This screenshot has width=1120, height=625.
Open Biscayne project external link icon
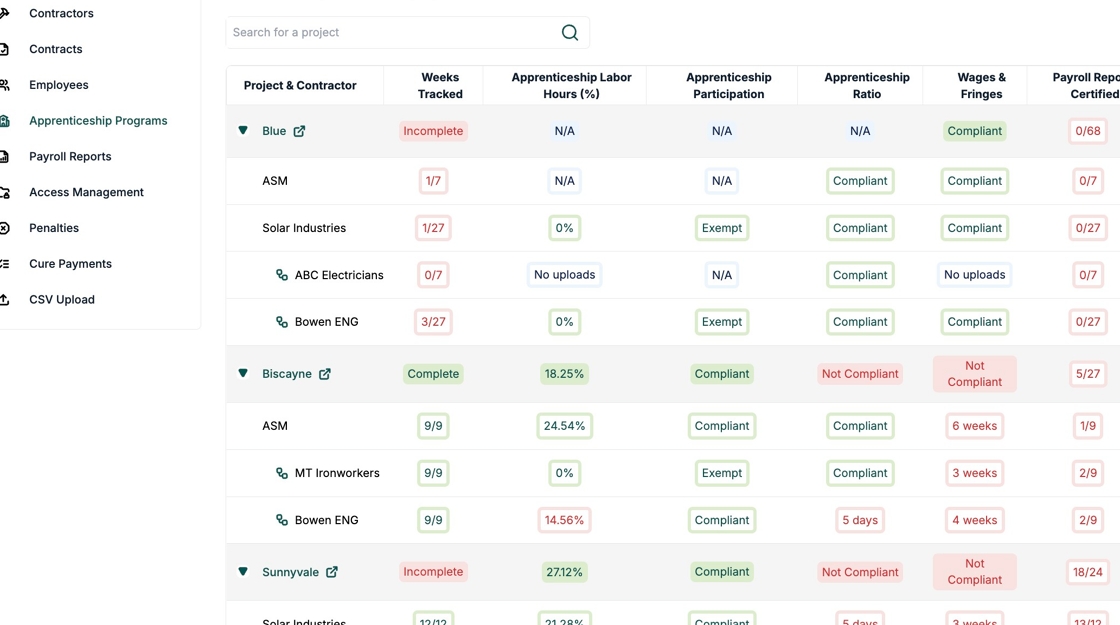coord(325,374)
